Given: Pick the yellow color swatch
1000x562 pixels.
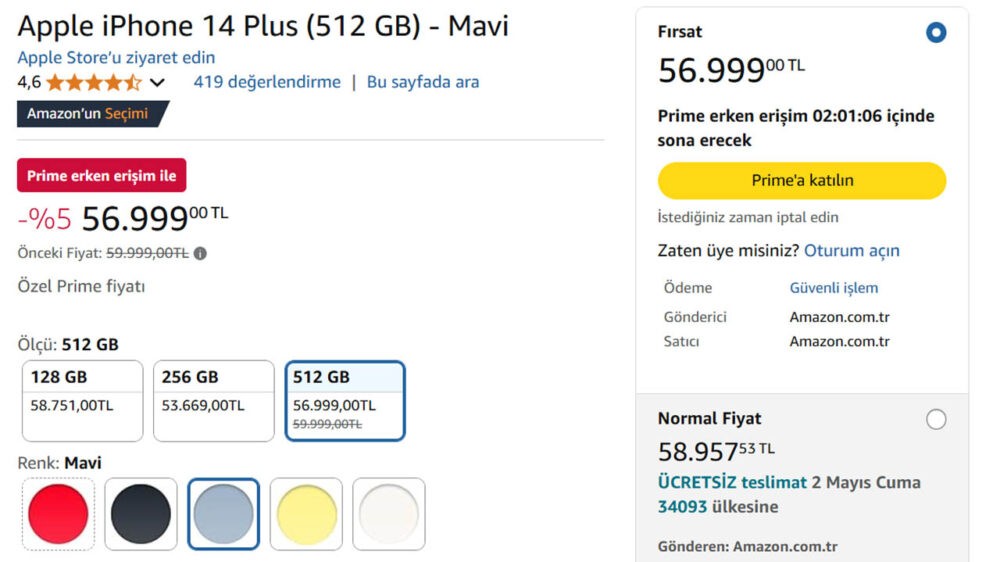Looking at the screenshot, I should tap(306, 514).
